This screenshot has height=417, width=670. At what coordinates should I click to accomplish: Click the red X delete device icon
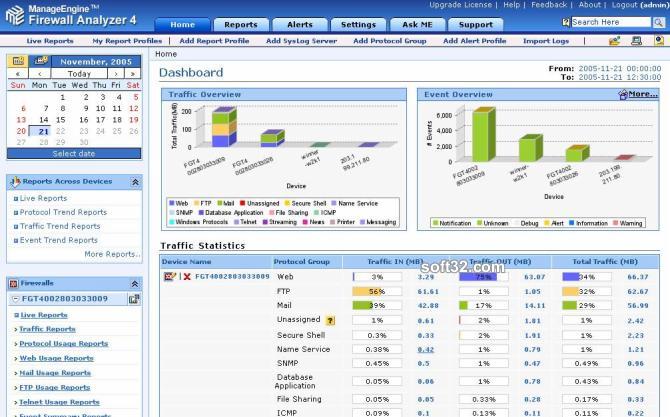pyautogui.click(x=187, y=277)
